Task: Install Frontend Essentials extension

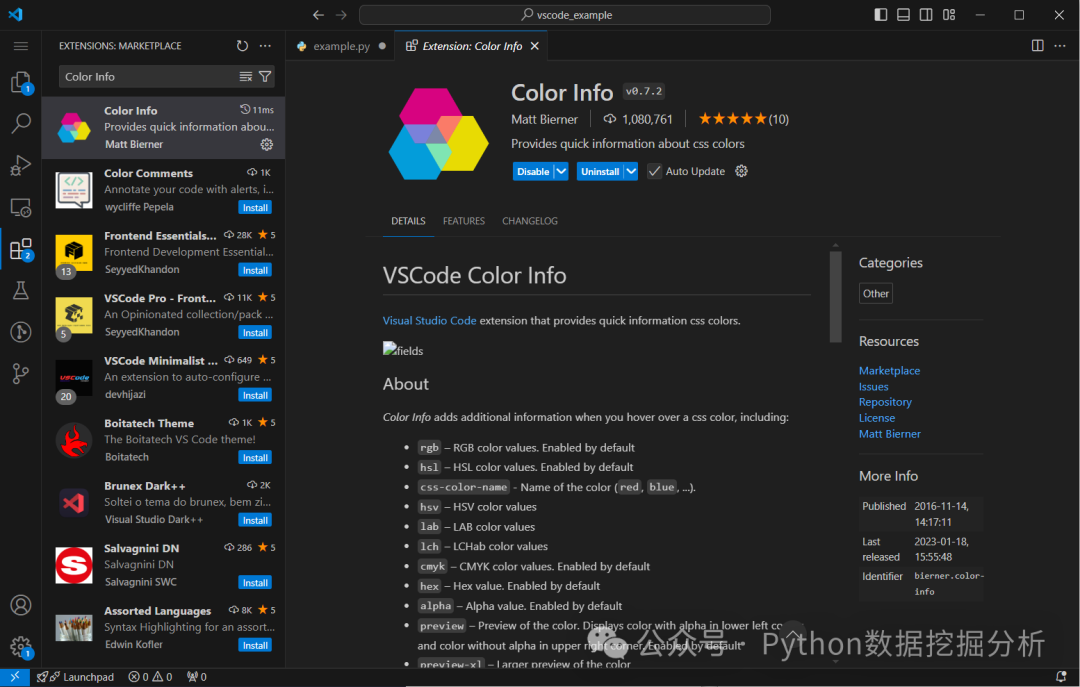Action: click(255, 270)
